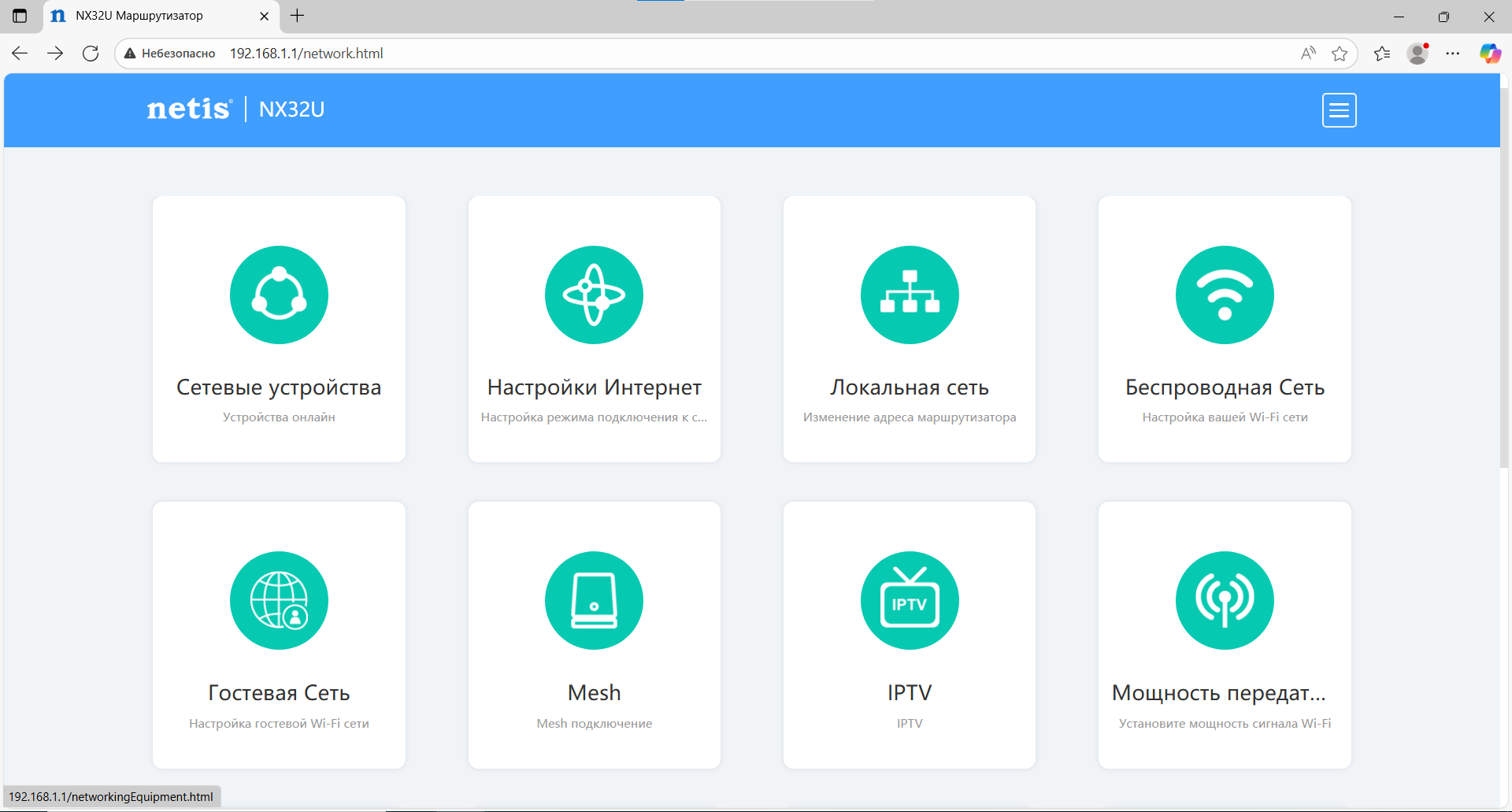Click the Изменение адреса маршрутизатора subtitle
Viewport: 1512px width, 812px height.
click(910, 417)
